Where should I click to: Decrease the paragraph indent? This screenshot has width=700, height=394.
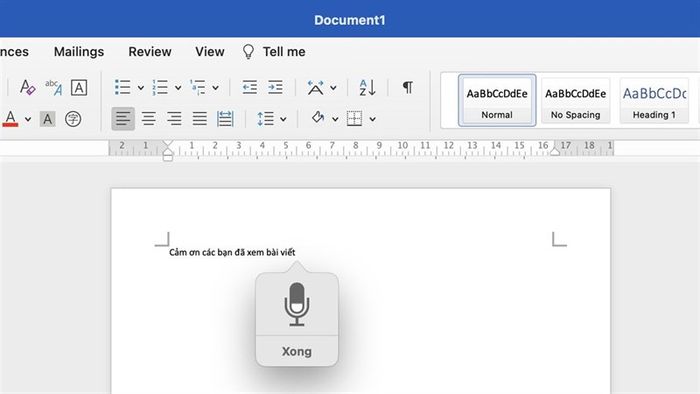(x=250, y=87)
